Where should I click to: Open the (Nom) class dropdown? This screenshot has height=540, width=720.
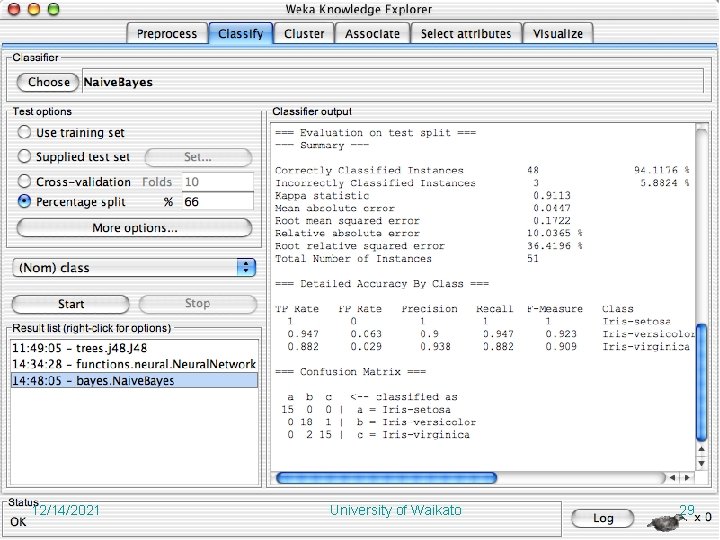[134, 267]
